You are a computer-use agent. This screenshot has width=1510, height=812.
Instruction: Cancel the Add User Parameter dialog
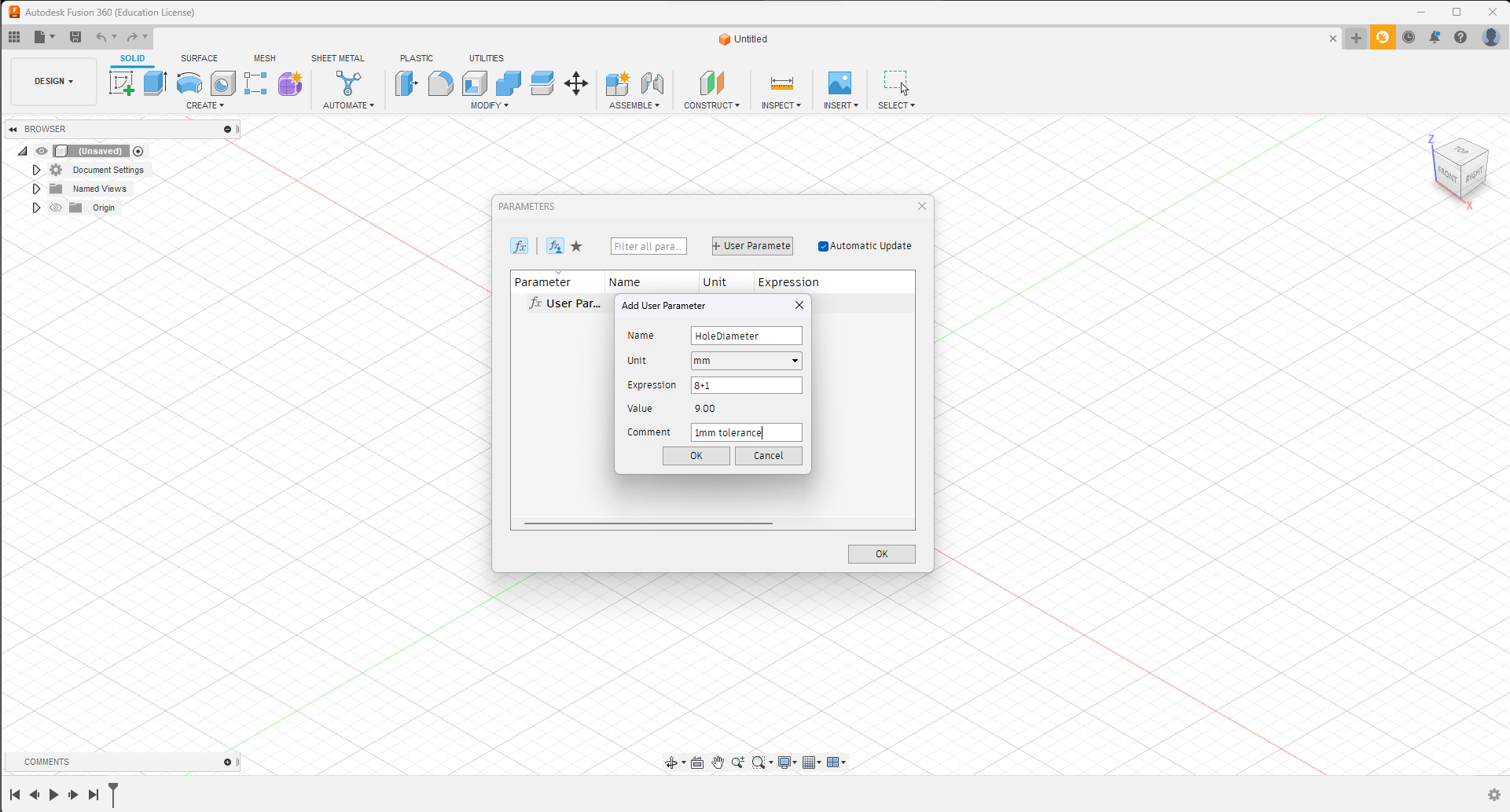click(769, 456)
